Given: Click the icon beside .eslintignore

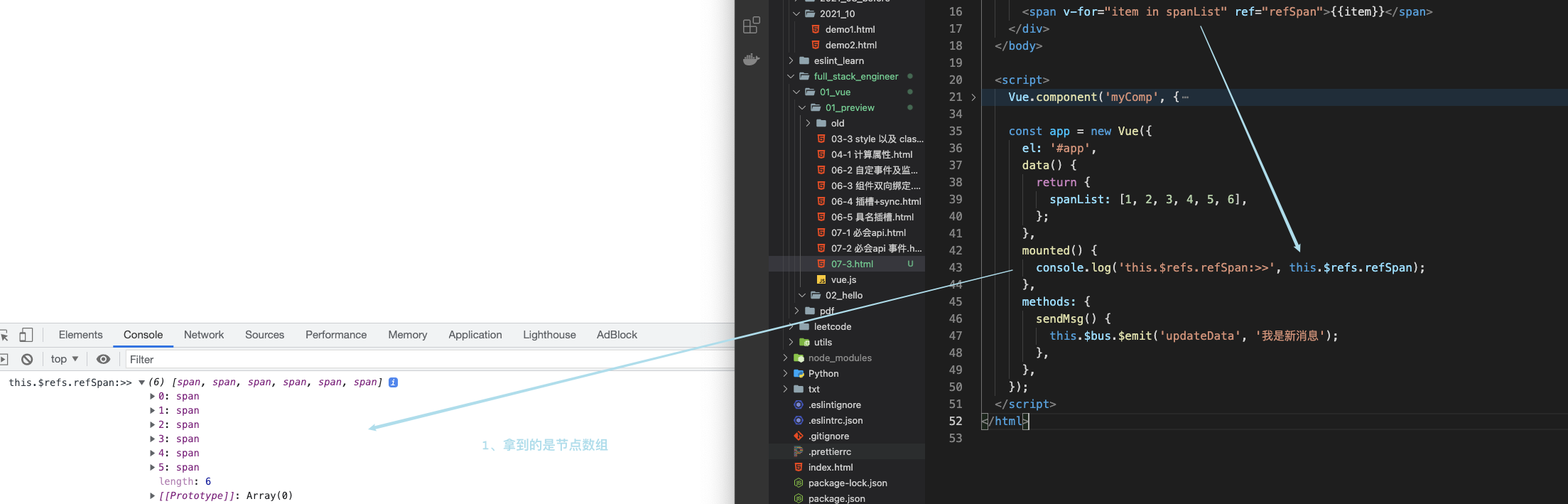Looking at the screenshot, I should pyautogui.click(x=799, y=404).
